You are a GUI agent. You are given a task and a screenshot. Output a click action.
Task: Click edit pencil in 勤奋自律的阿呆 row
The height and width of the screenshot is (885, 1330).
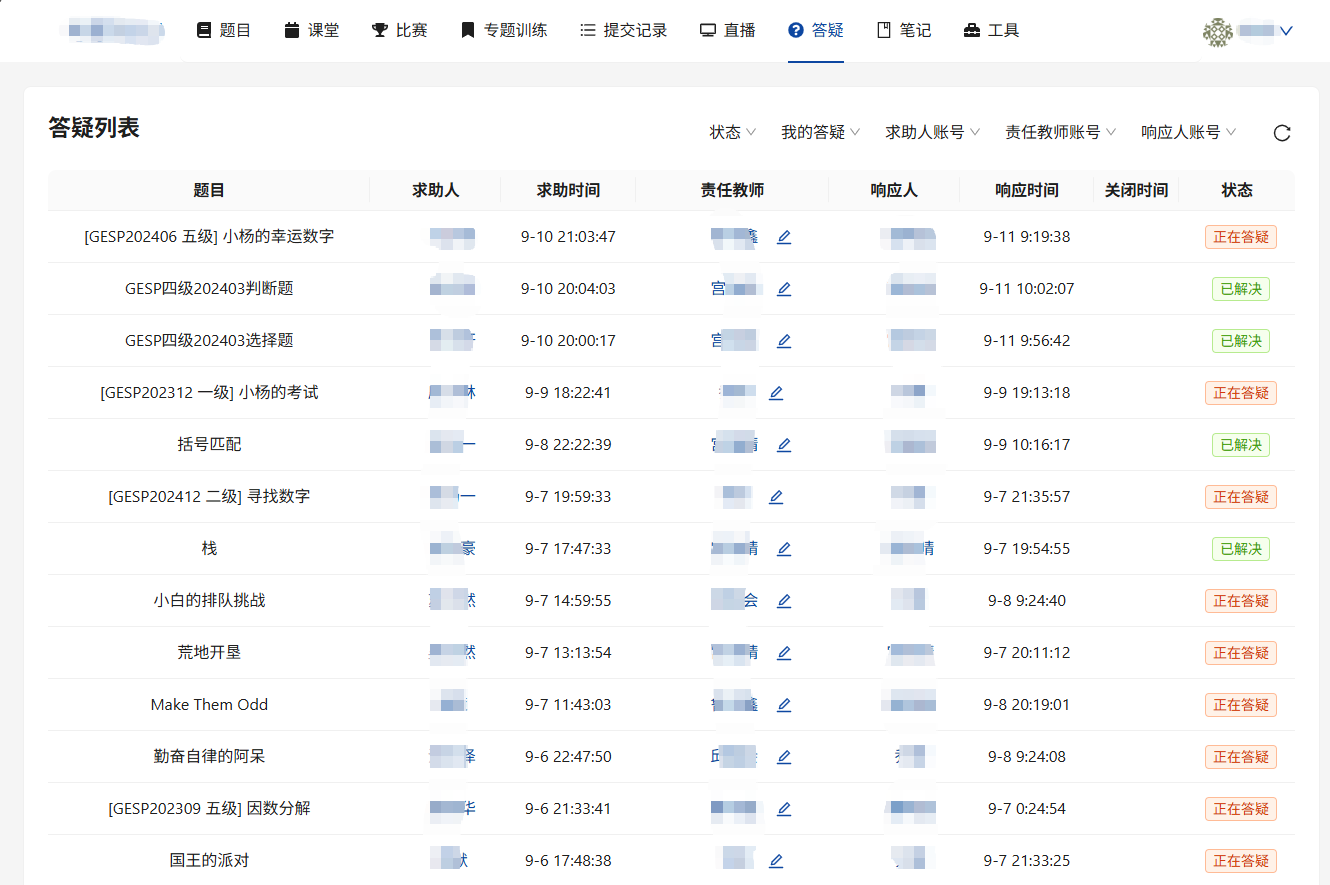(x=784, y=757)
